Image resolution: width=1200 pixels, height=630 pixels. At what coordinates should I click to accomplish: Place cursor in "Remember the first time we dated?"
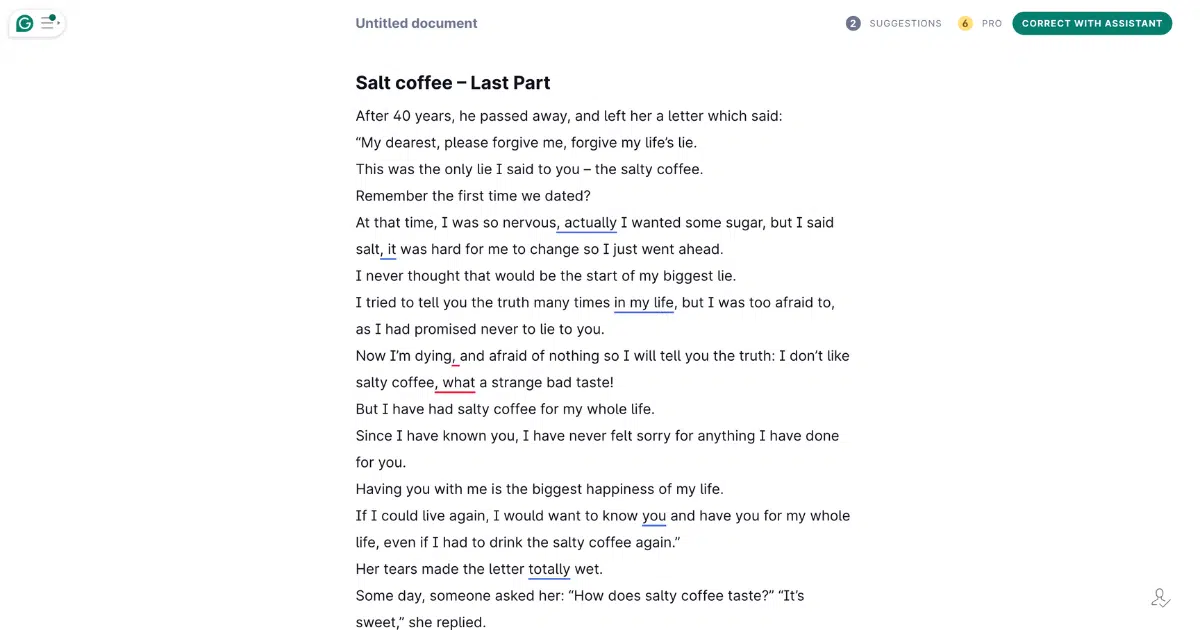tap(473, 196)
